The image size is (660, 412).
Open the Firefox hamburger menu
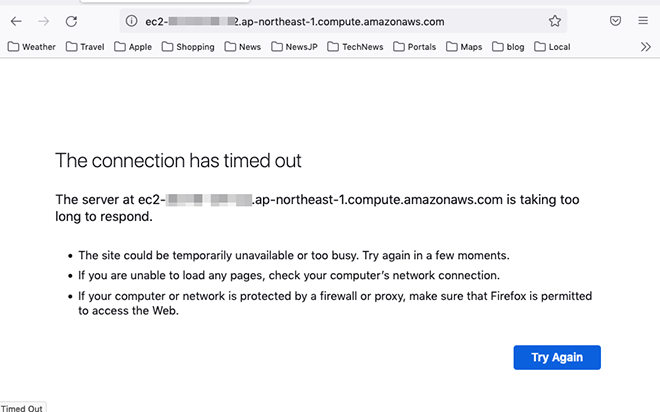coord(643,21)
